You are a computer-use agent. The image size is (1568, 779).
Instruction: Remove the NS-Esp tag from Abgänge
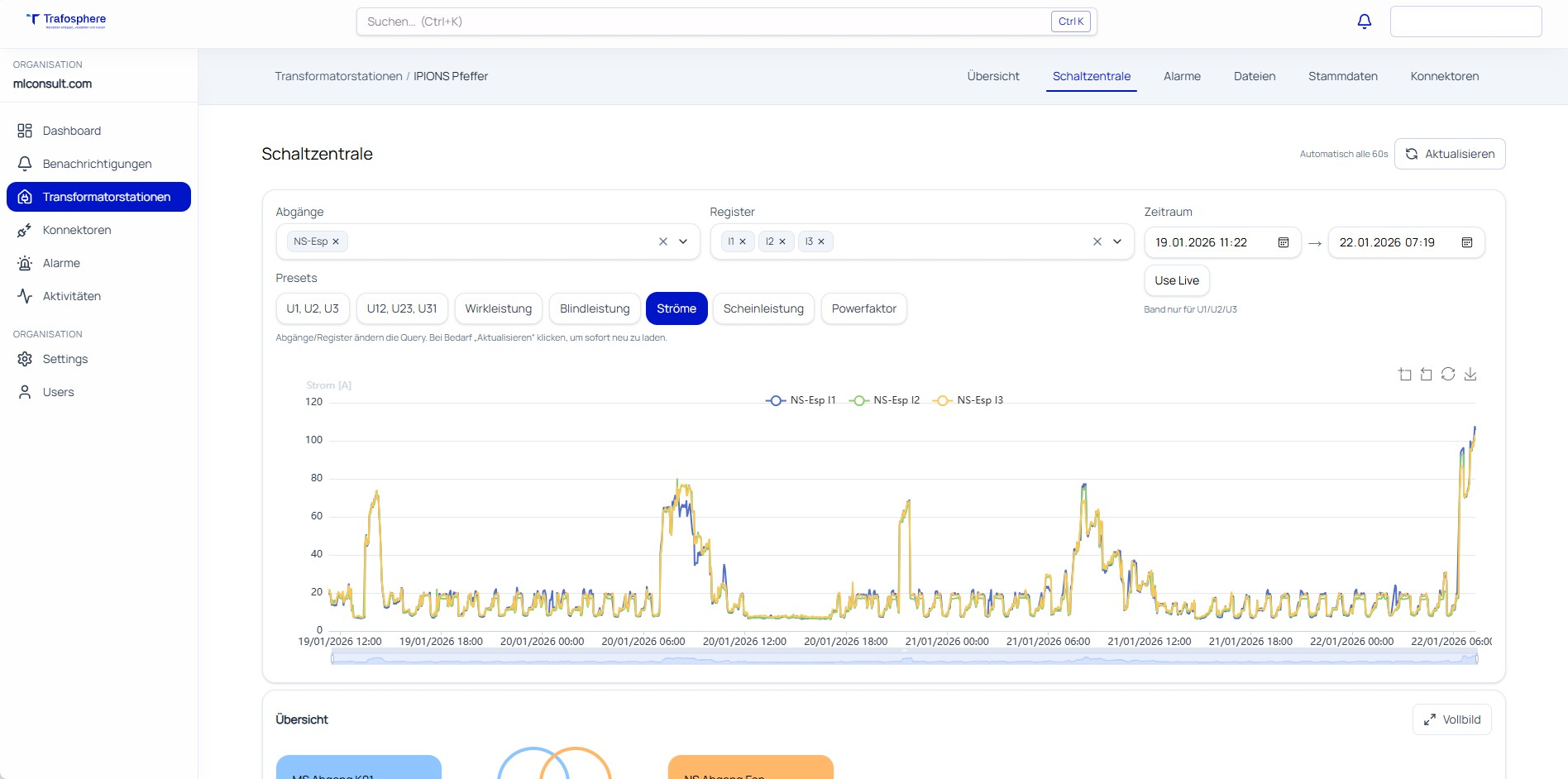(336, 241)
